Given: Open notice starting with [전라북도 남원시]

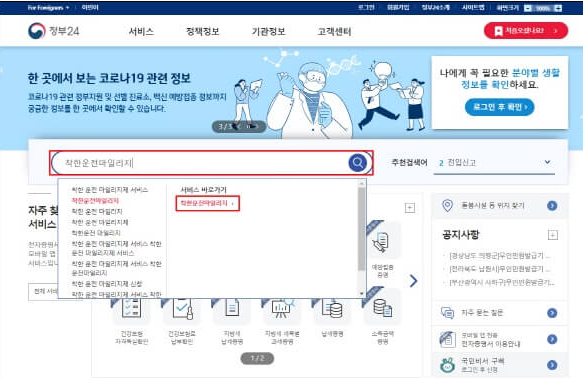Looking at the screenshot, I should [500, 269].
